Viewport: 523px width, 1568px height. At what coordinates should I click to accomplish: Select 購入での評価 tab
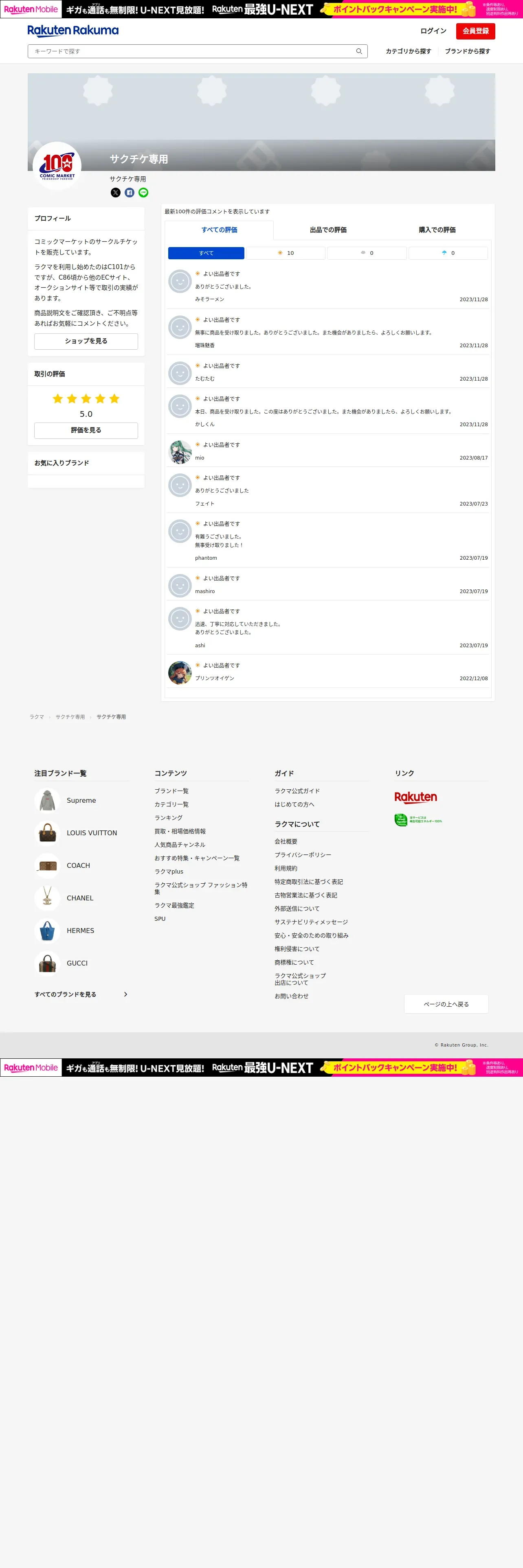437,230
